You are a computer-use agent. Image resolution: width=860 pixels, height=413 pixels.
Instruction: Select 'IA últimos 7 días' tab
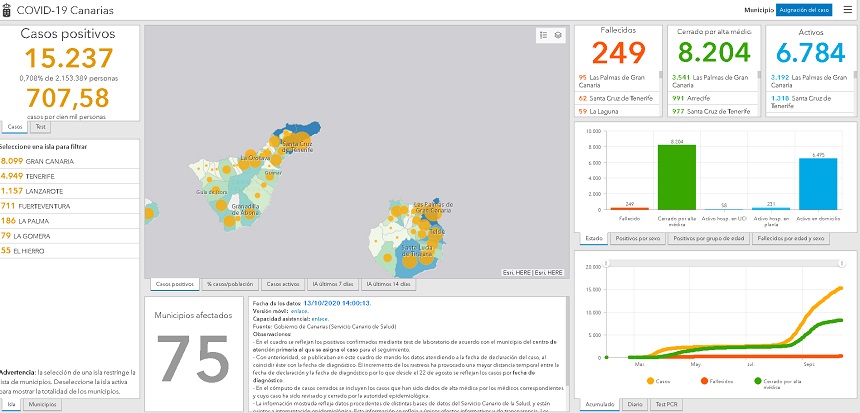(x=331, y=285)
